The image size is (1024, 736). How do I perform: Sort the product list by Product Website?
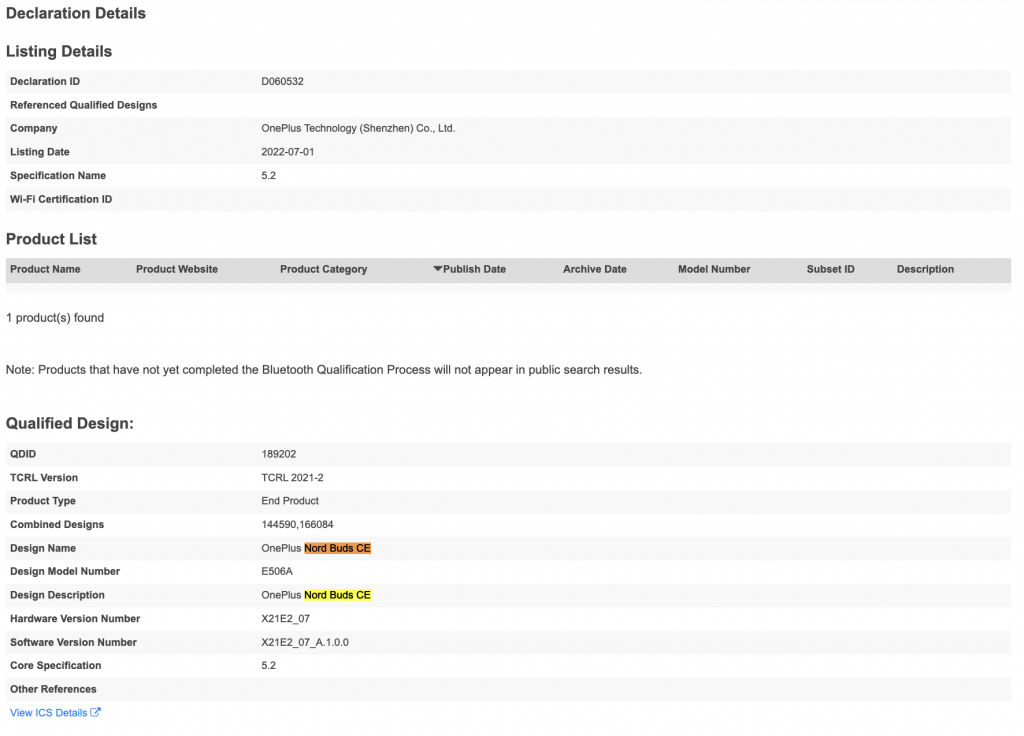coord(177,269)
